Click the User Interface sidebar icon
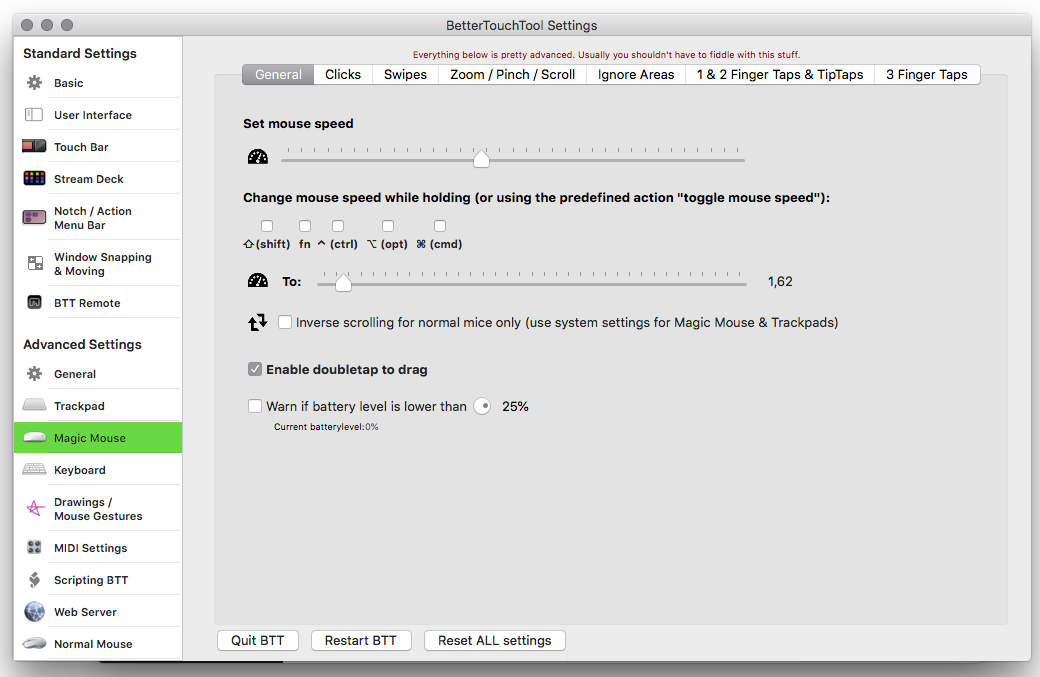The width and height of the screenshot is (1040, 677). point(34,115)
